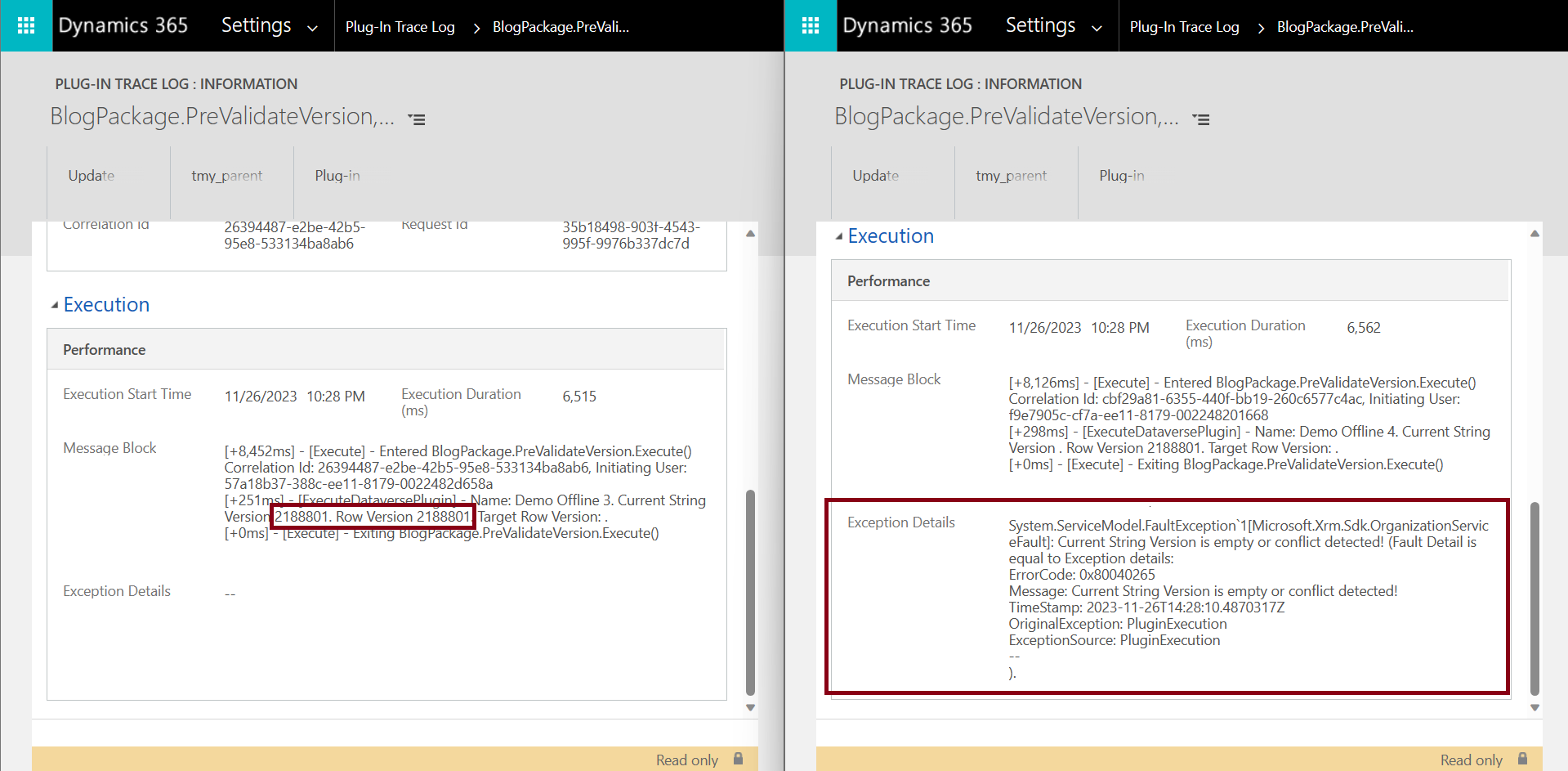This screenshot has height=771, width=1568.
Task: Collapse Execution section in left window
Action: pyautogui.click(x=55, y=305)
